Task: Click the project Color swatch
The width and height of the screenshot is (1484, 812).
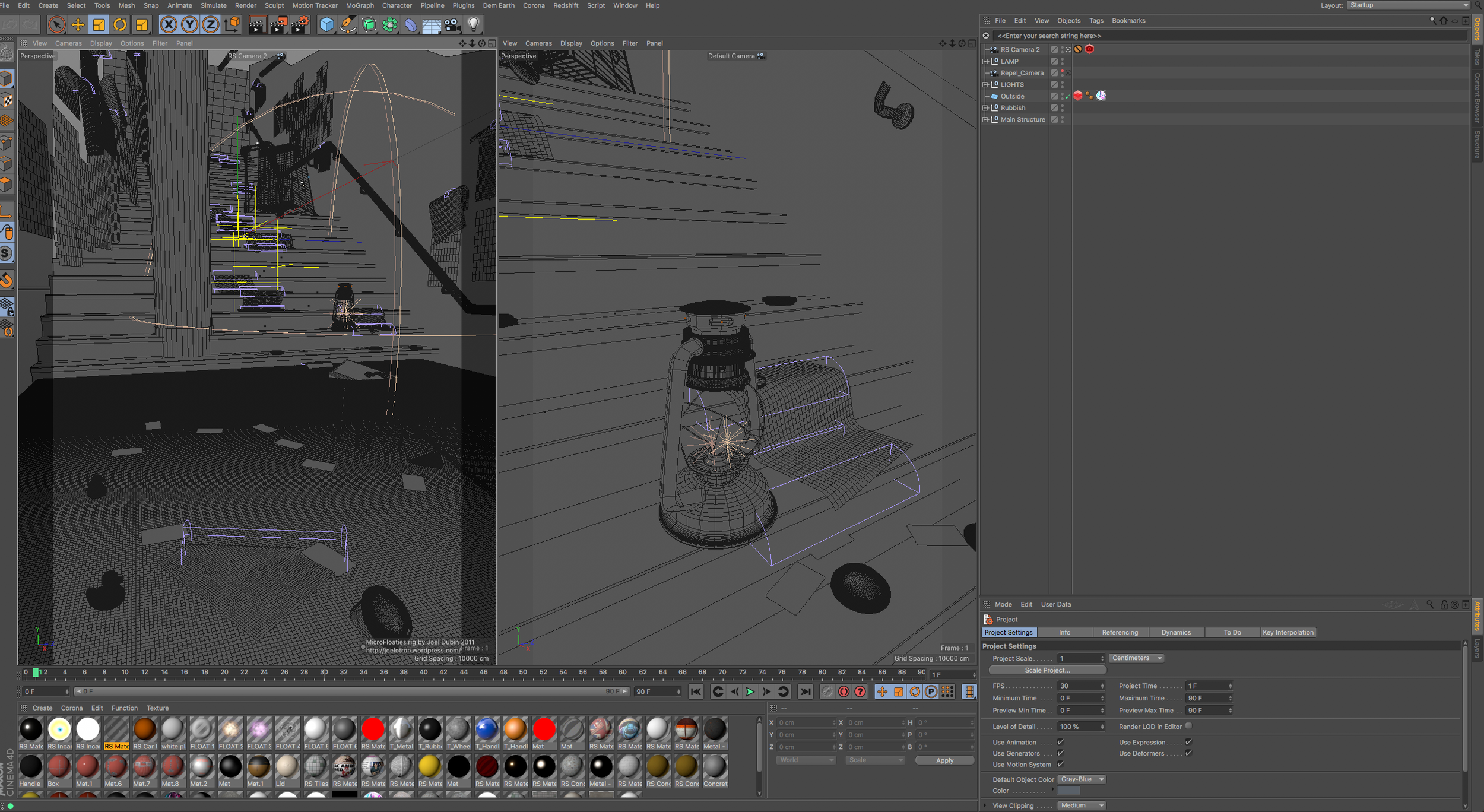Action: point(1068,791)
